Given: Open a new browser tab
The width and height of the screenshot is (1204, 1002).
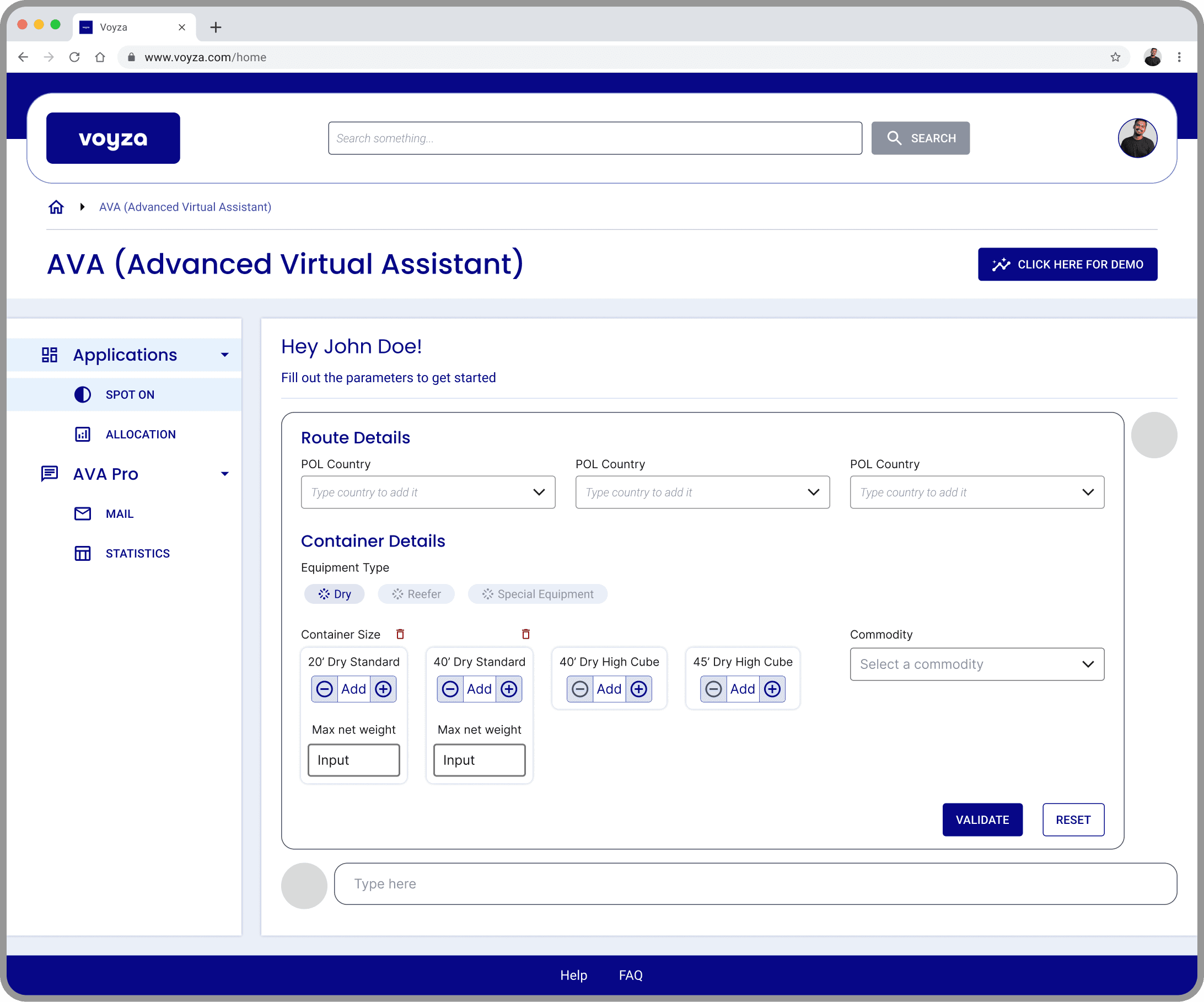Looking at the screenshot, I should 216,27.
